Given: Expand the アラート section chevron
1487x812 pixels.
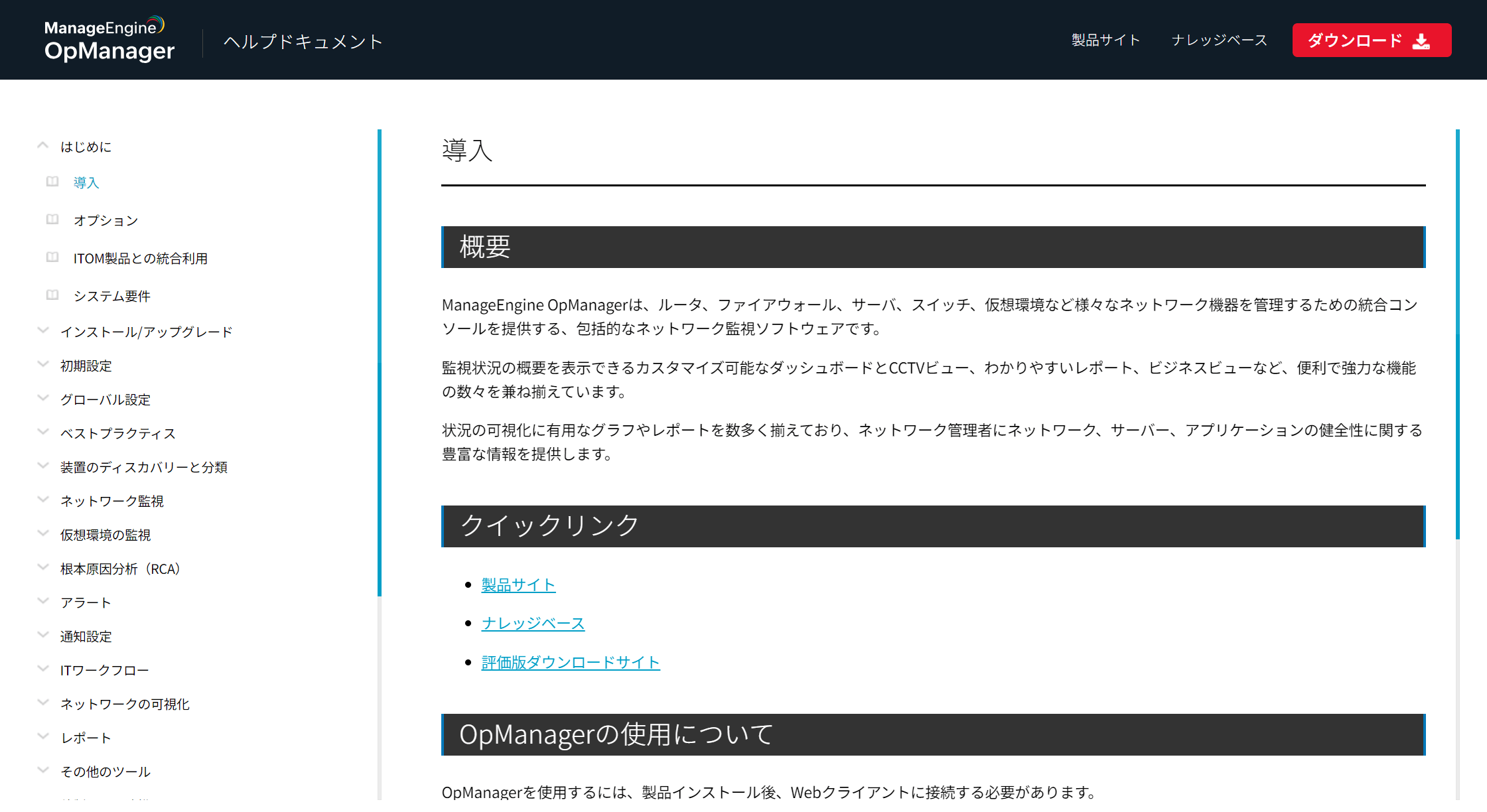Looking at the screenshot, I should click(x=43, y=601).
